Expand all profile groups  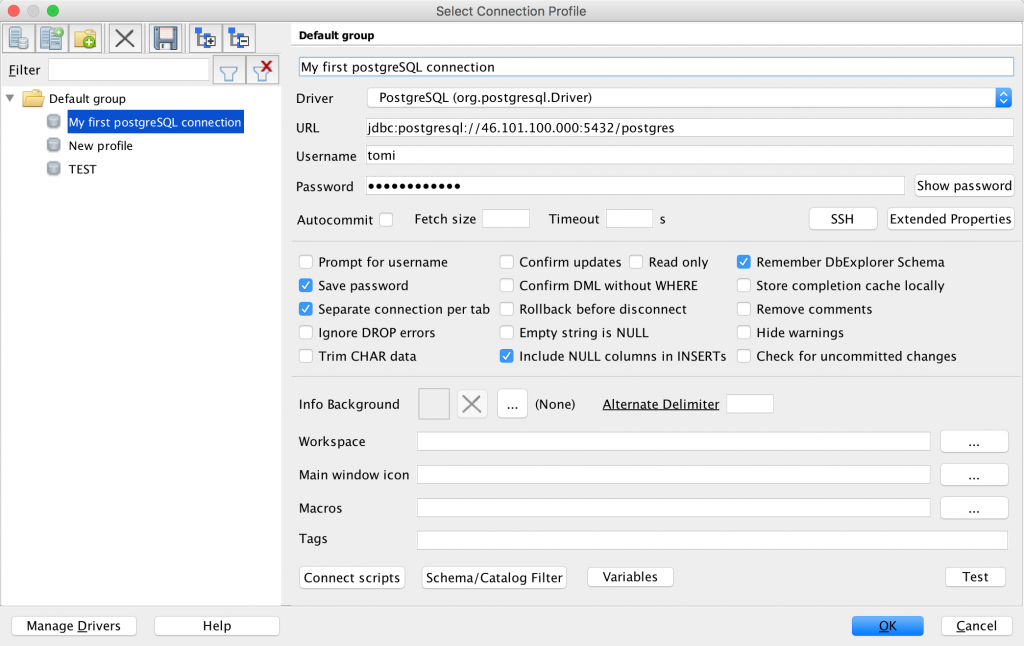tap(207, 38)
